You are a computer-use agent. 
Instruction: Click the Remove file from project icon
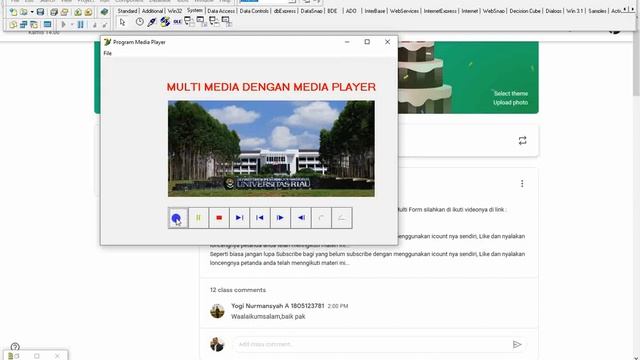point(88,12)
